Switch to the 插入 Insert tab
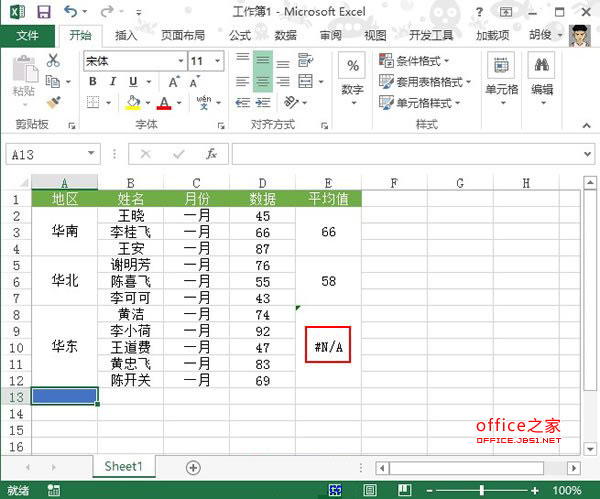 [126, 36]
